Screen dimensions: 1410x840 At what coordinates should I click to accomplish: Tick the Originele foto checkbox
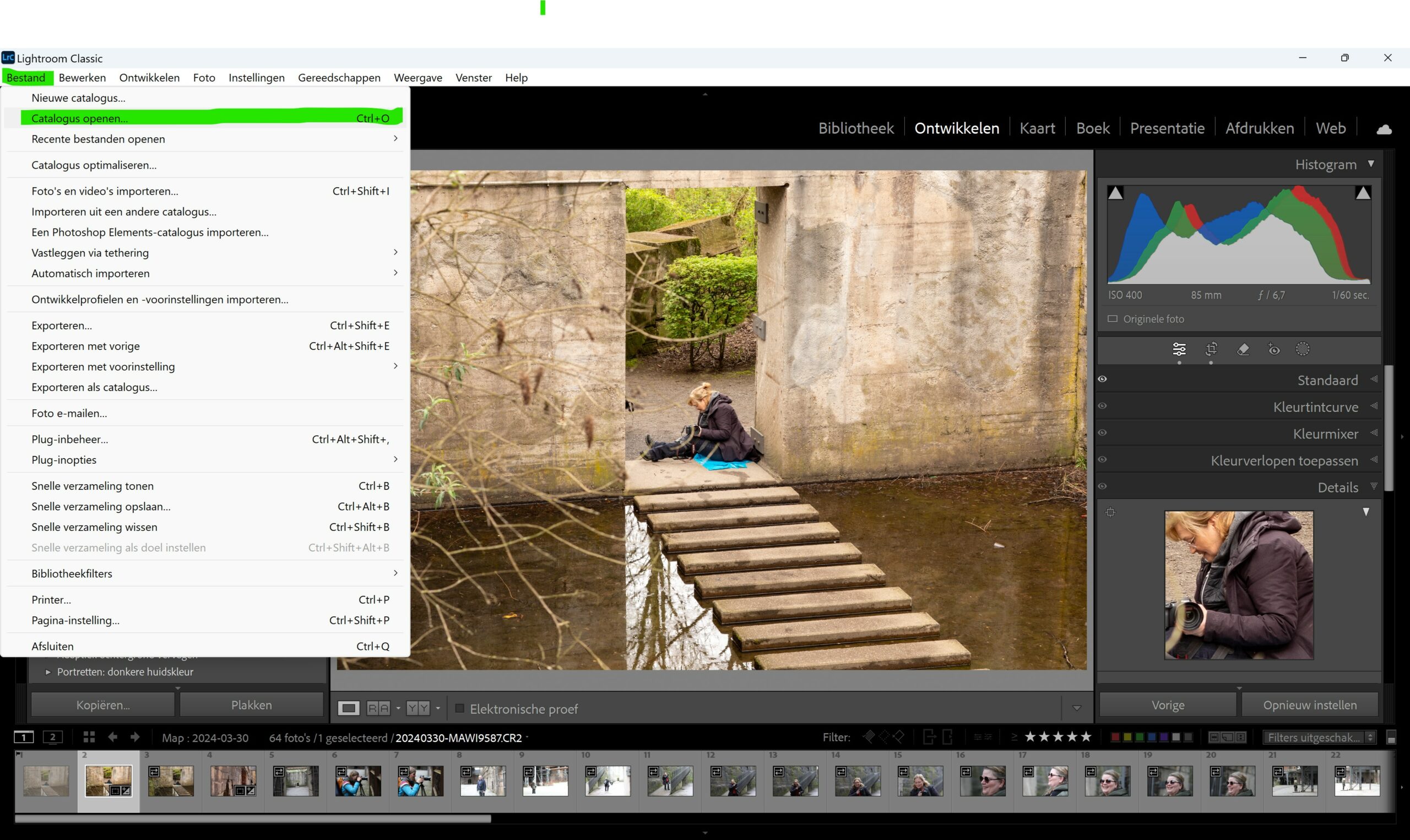[x=1113, y=319]
